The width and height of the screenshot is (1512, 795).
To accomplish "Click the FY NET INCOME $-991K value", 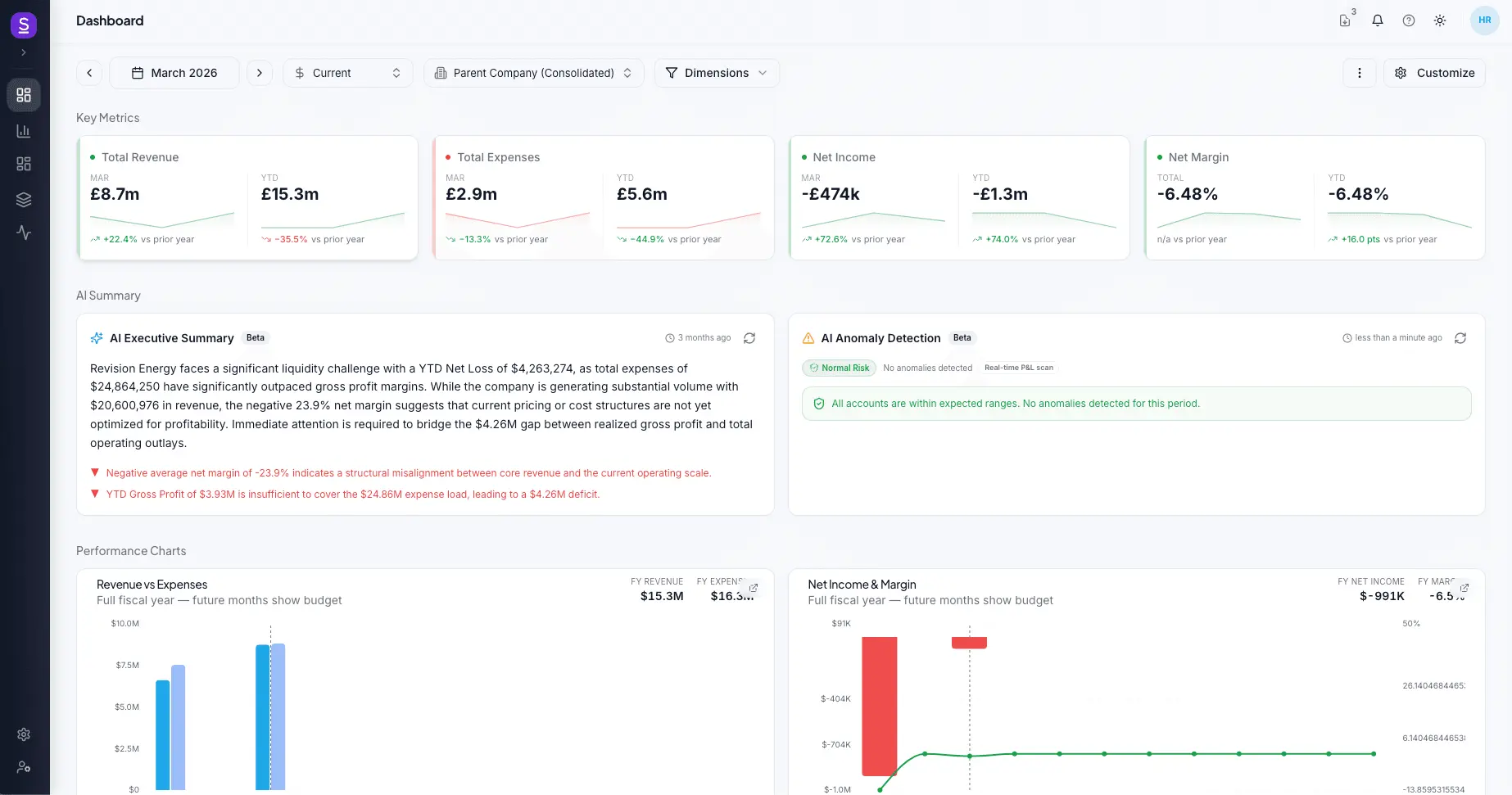I will click(1382, 596).
